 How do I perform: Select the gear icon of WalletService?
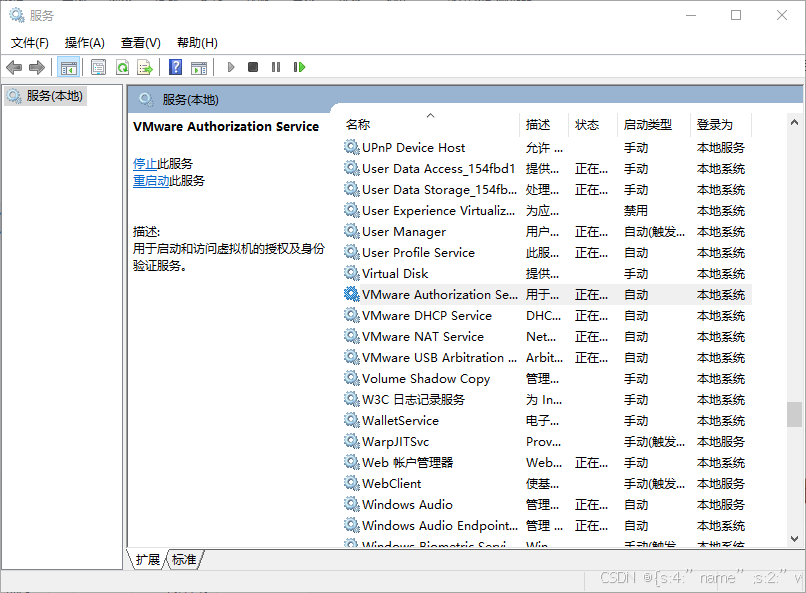(352, 420)
